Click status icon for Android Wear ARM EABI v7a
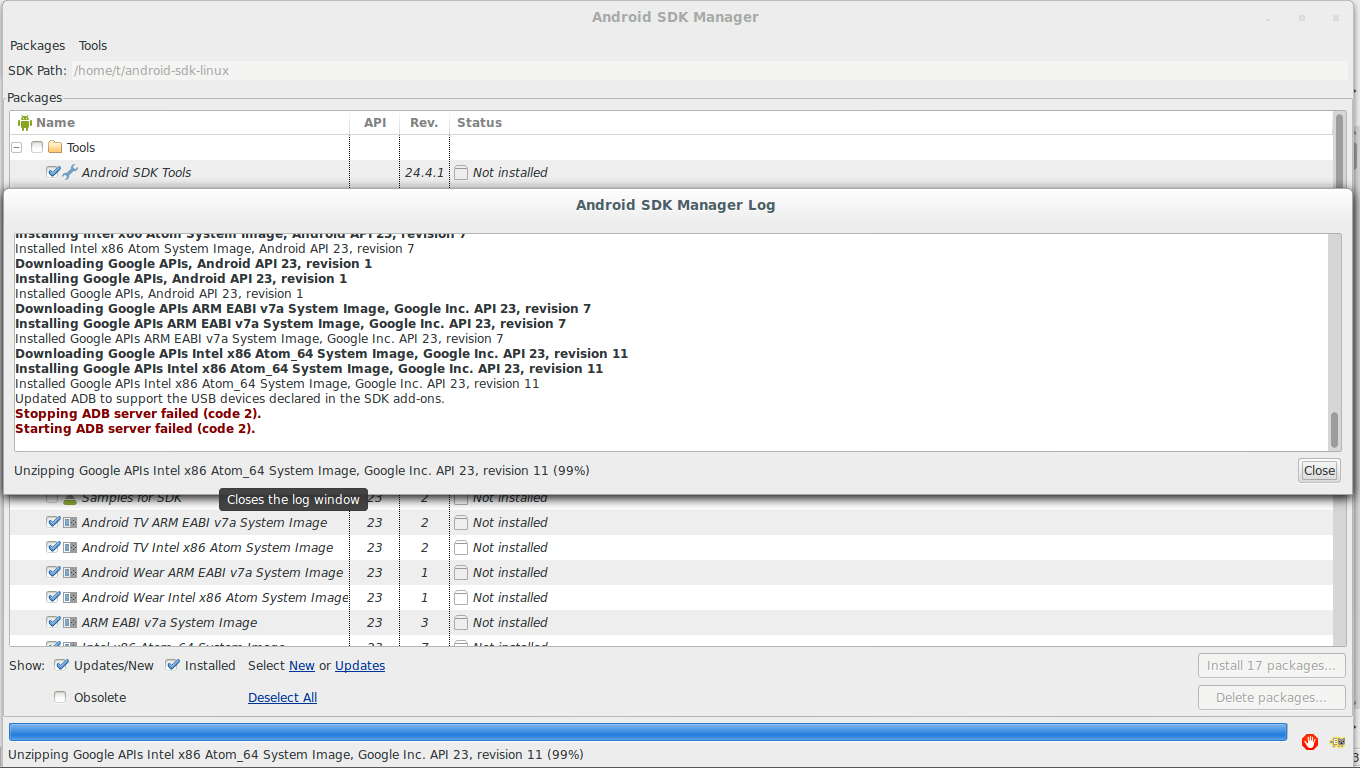The width and height of the screenshot is (1360, 768). 461,573
